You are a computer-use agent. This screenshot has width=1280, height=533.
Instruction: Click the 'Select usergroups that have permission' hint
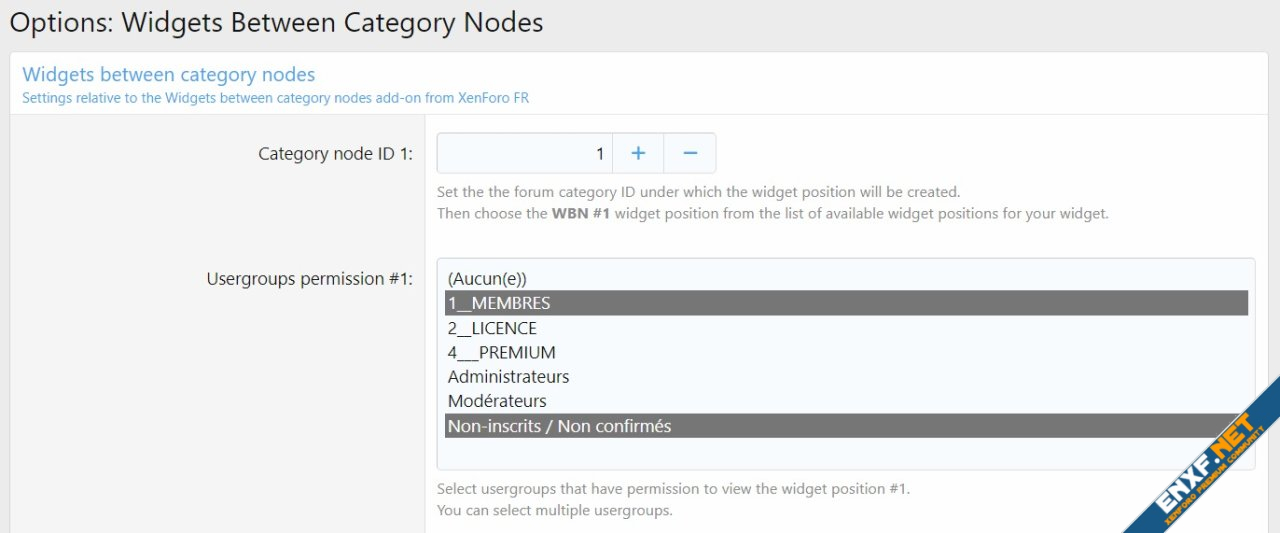click(673, 489)
